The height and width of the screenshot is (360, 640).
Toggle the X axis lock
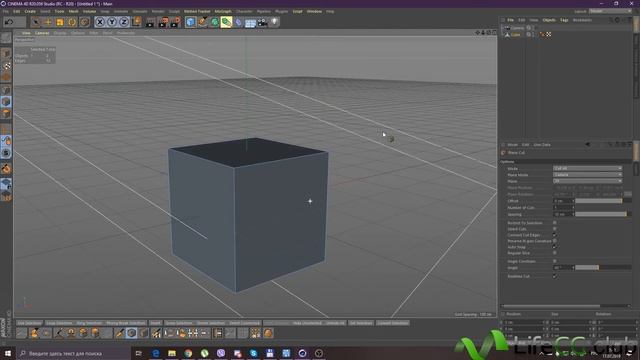[100, 22]
